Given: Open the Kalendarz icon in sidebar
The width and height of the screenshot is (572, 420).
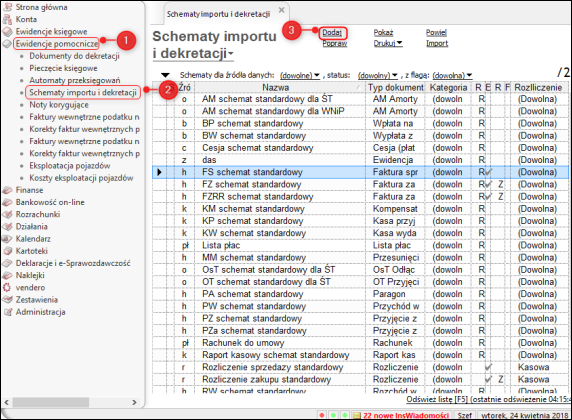Looking at the screenshot, I should pyautogui.click(x=7, y=239).
